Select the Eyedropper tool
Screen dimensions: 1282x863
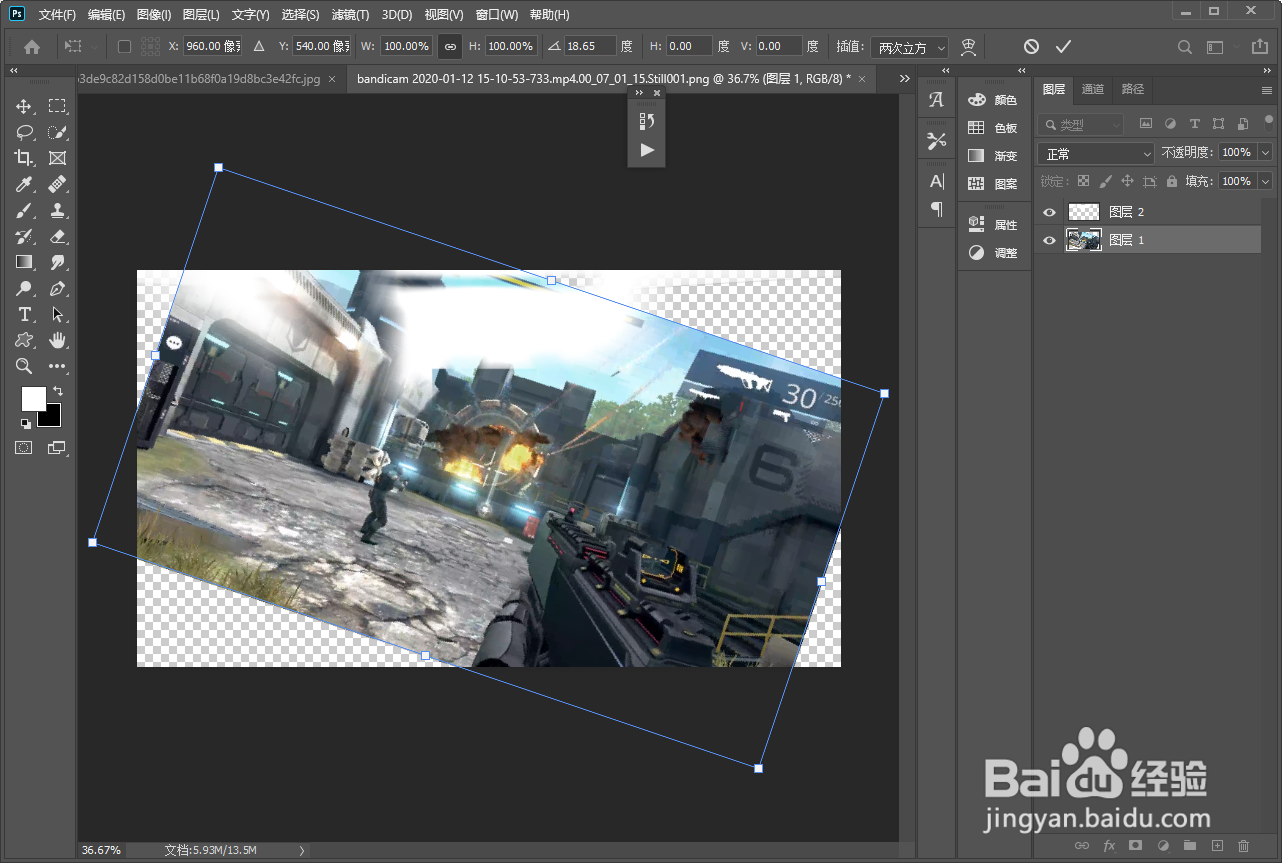(24, 184)
